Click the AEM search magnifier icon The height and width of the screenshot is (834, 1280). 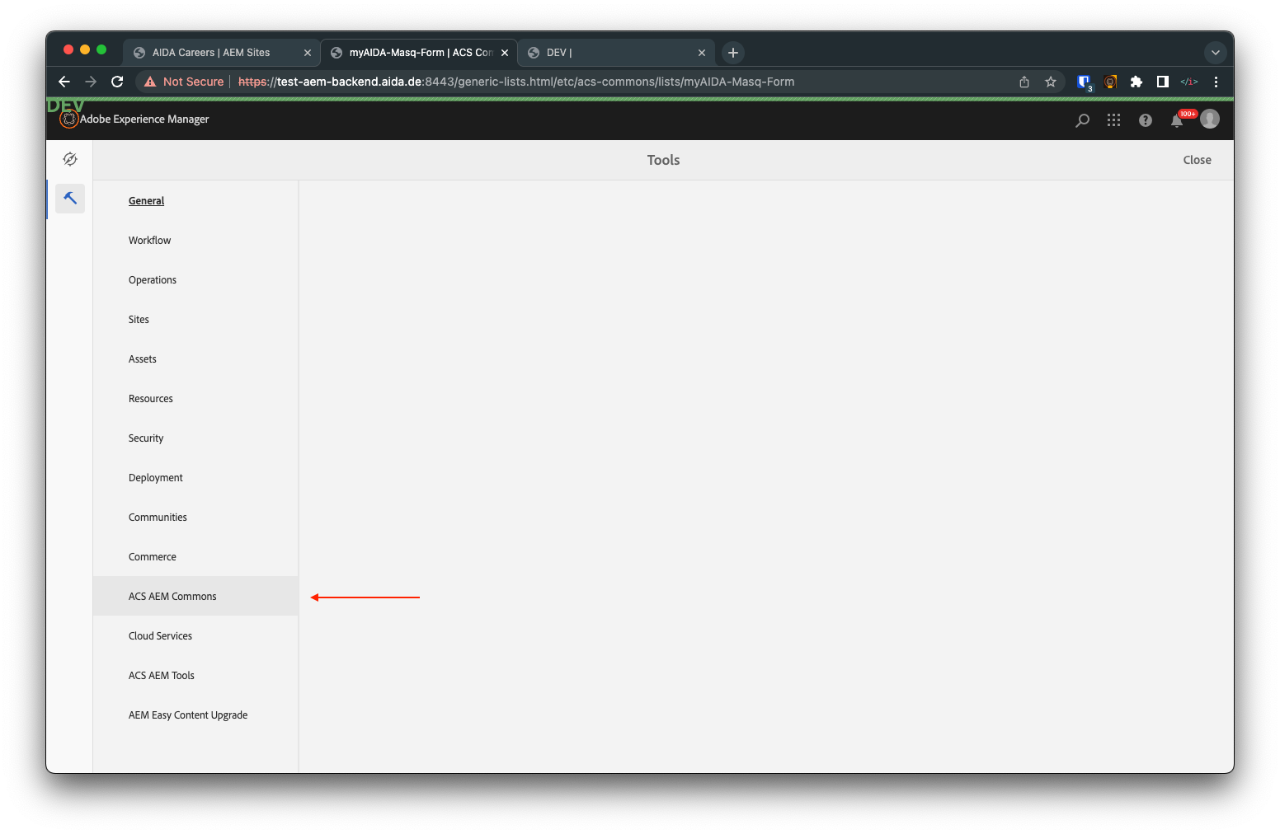[1082, 120]
